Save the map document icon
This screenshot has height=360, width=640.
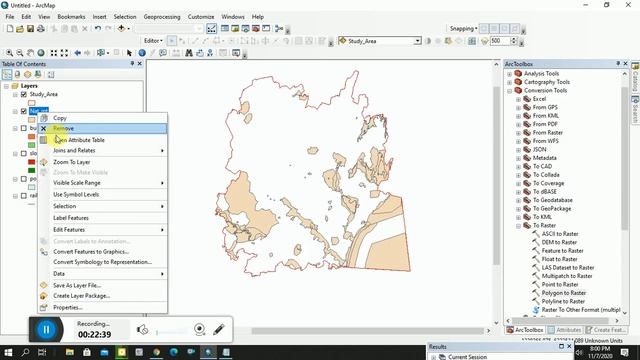click(30, 29)
